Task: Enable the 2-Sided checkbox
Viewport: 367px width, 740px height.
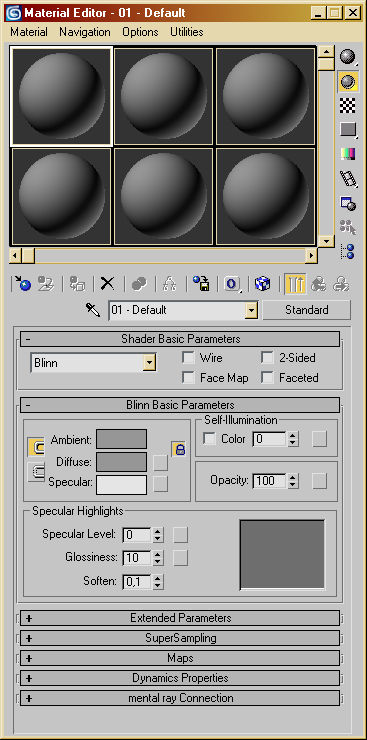Action: pos(267,358)
